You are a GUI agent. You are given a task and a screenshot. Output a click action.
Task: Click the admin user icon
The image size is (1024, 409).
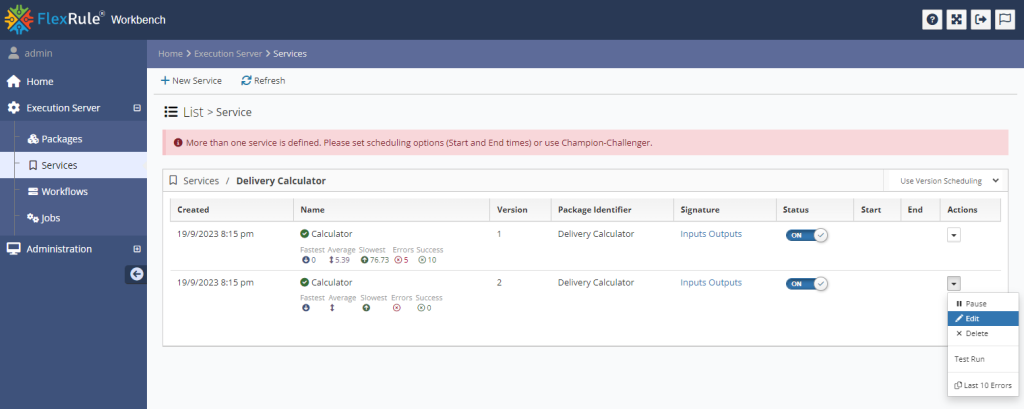13,53
